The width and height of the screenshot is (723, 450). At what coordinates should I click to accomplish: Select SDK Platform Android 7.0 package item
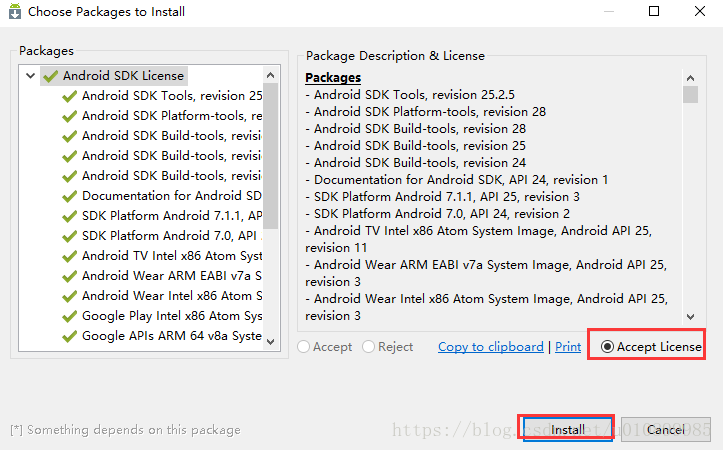(x=172, y=236)
